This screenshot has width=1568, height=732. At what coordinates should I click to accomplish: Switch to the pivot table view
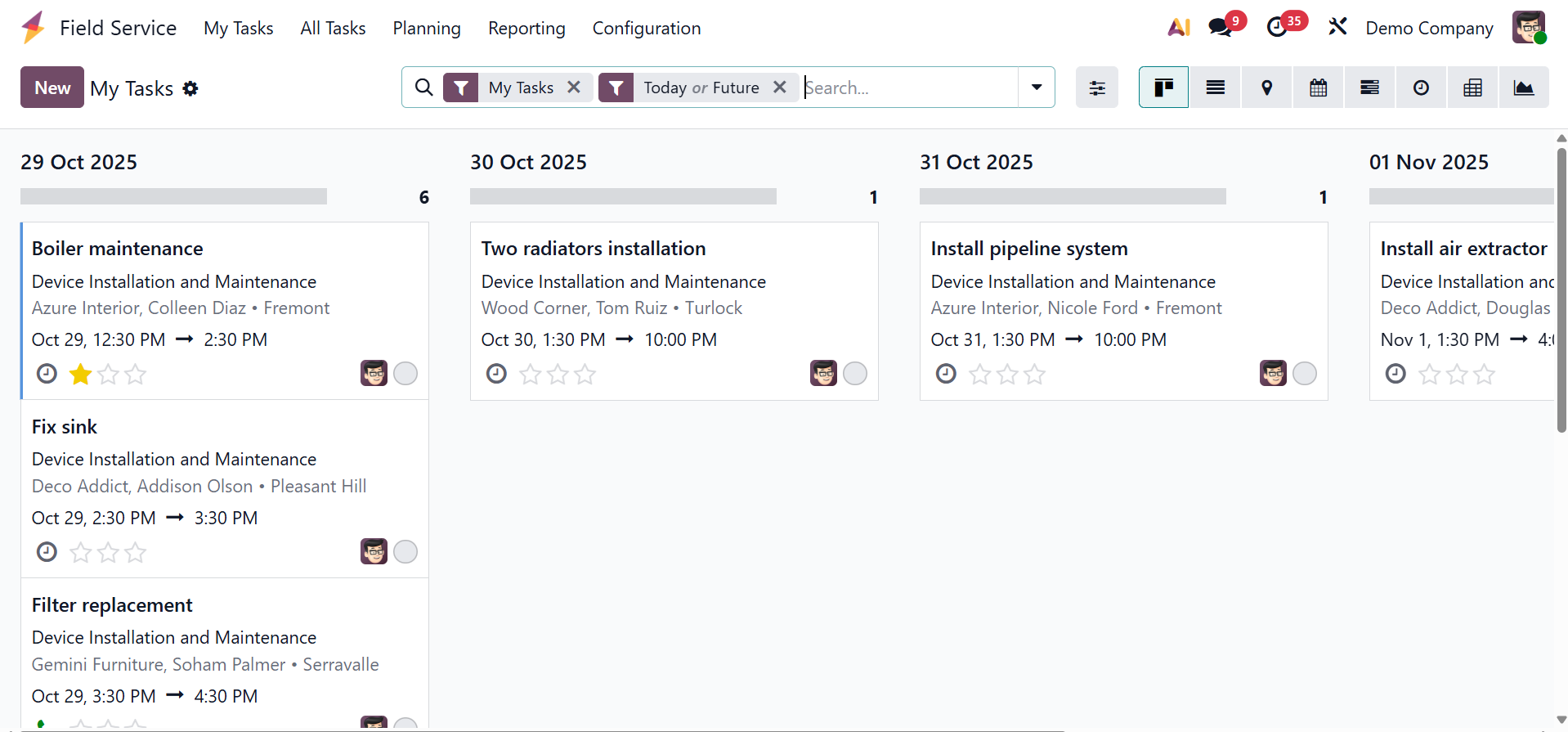[1472, 88]
